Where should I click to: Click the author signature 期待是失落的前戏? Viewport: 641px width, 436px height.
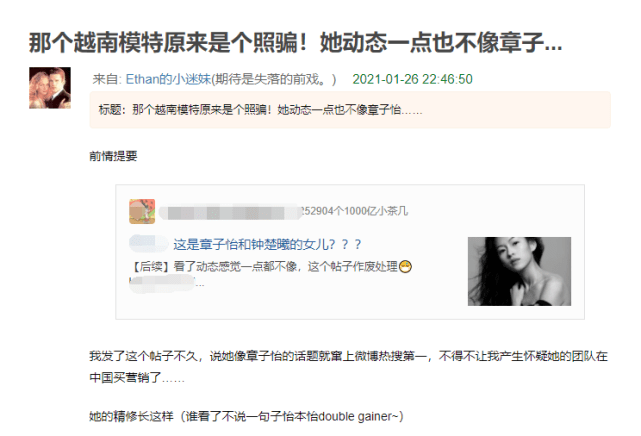coord(273,79)
